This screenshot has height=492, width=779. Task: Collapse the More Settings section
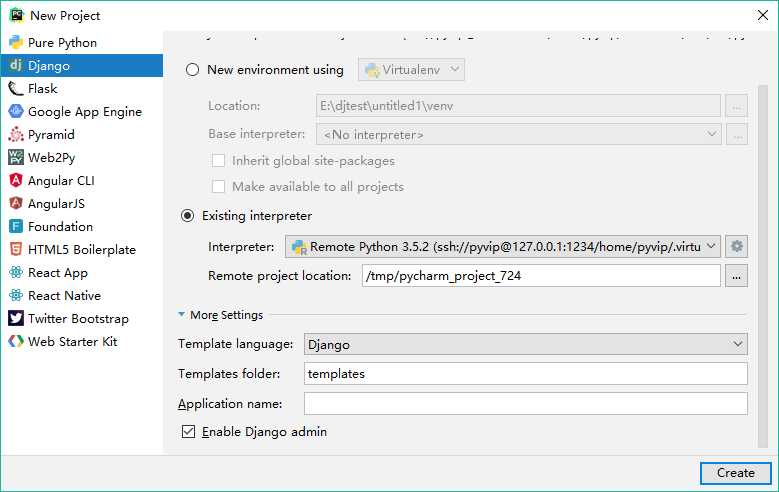(x=182, y=315)
